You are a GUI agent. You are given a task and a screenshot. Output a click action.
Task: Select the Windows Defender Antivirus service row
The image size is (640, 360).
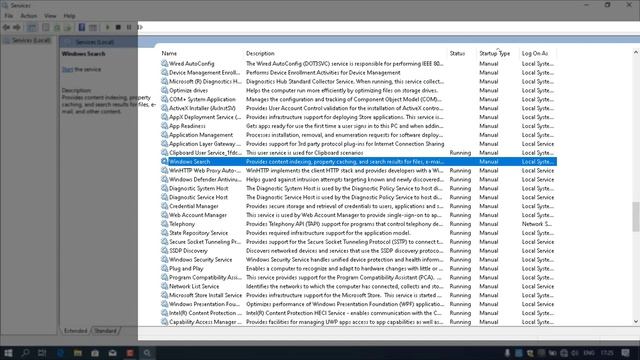[x=358, y=180]
